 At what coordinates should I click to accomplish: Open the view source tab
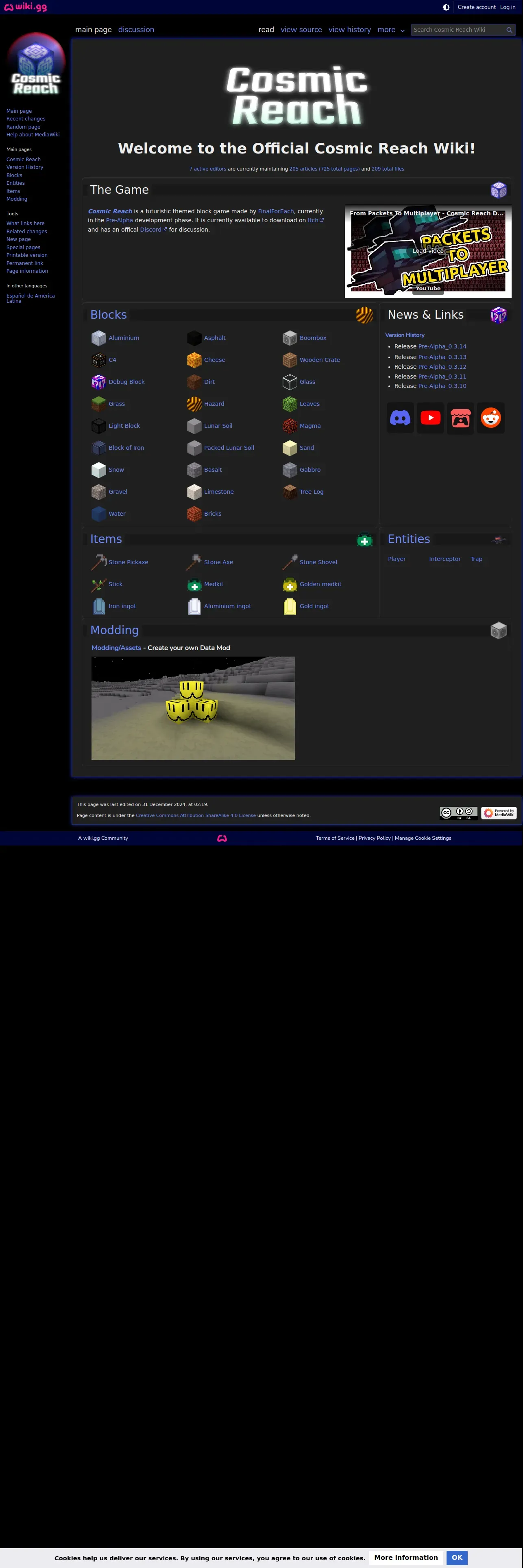point(301,30)
